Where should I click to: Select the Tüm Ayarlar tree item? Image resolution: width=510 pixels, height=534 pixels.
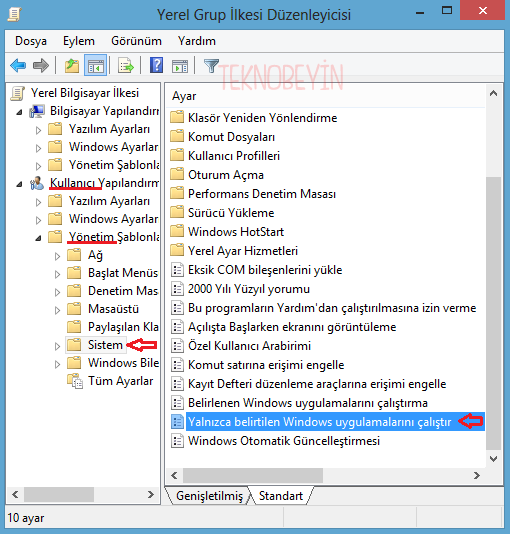pyautogui.click(x=121, y=381)
